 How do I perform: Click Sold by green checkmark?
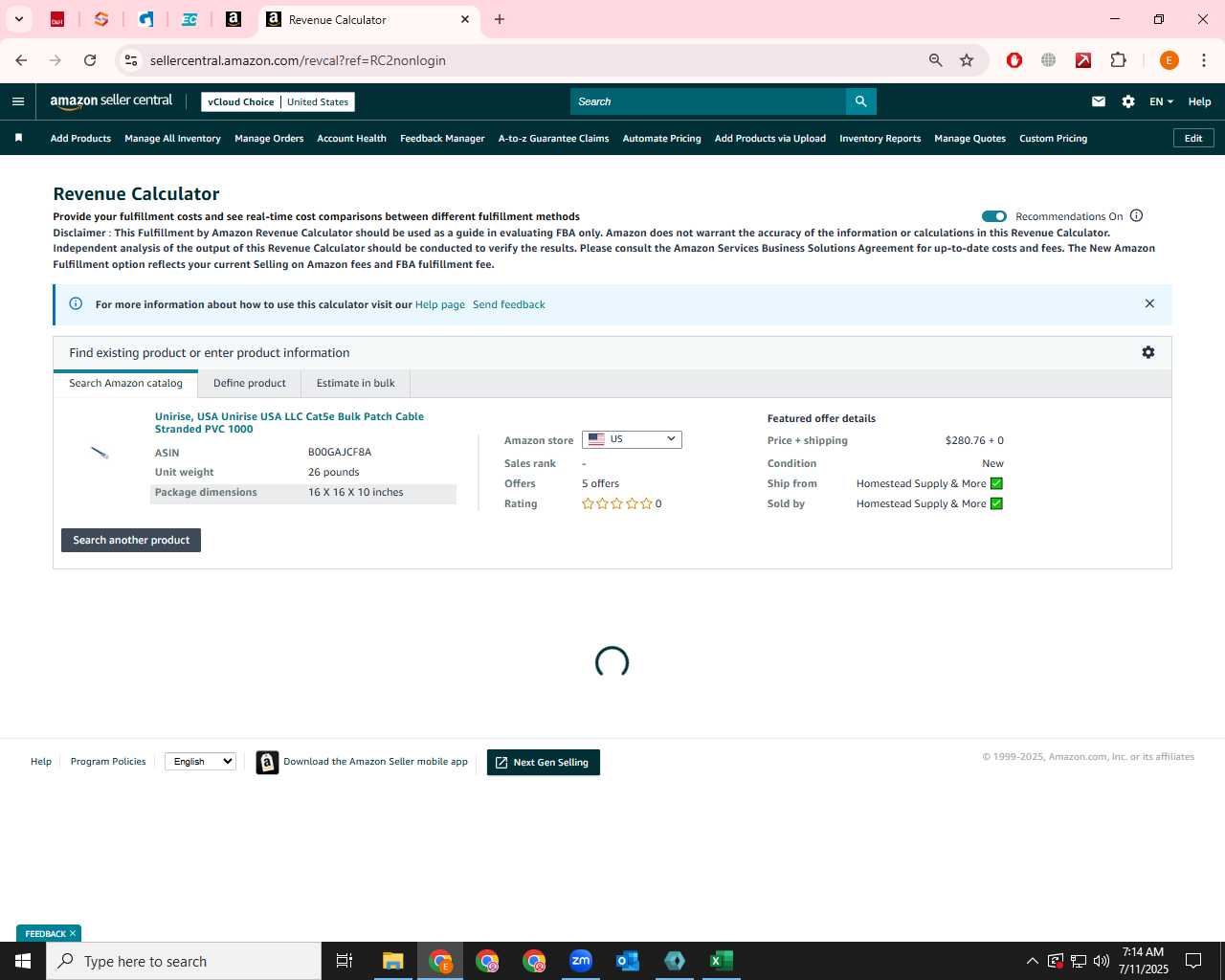point(996,503)
